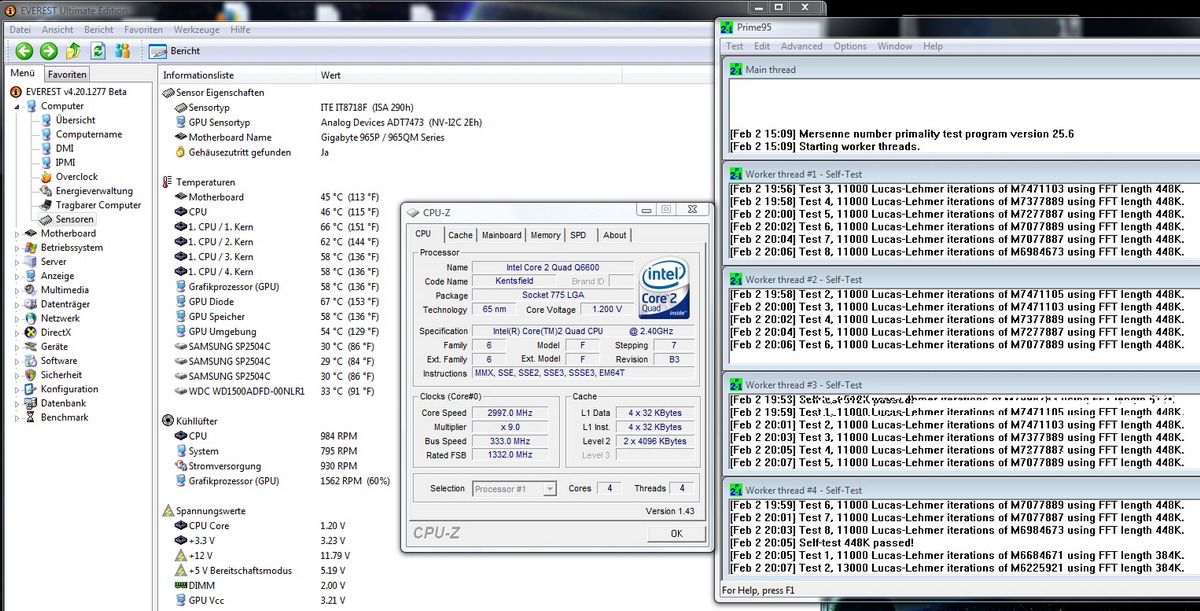This screenshot has width=1200, height=611.
Task: Click the Wert column header
Action: 331,75
